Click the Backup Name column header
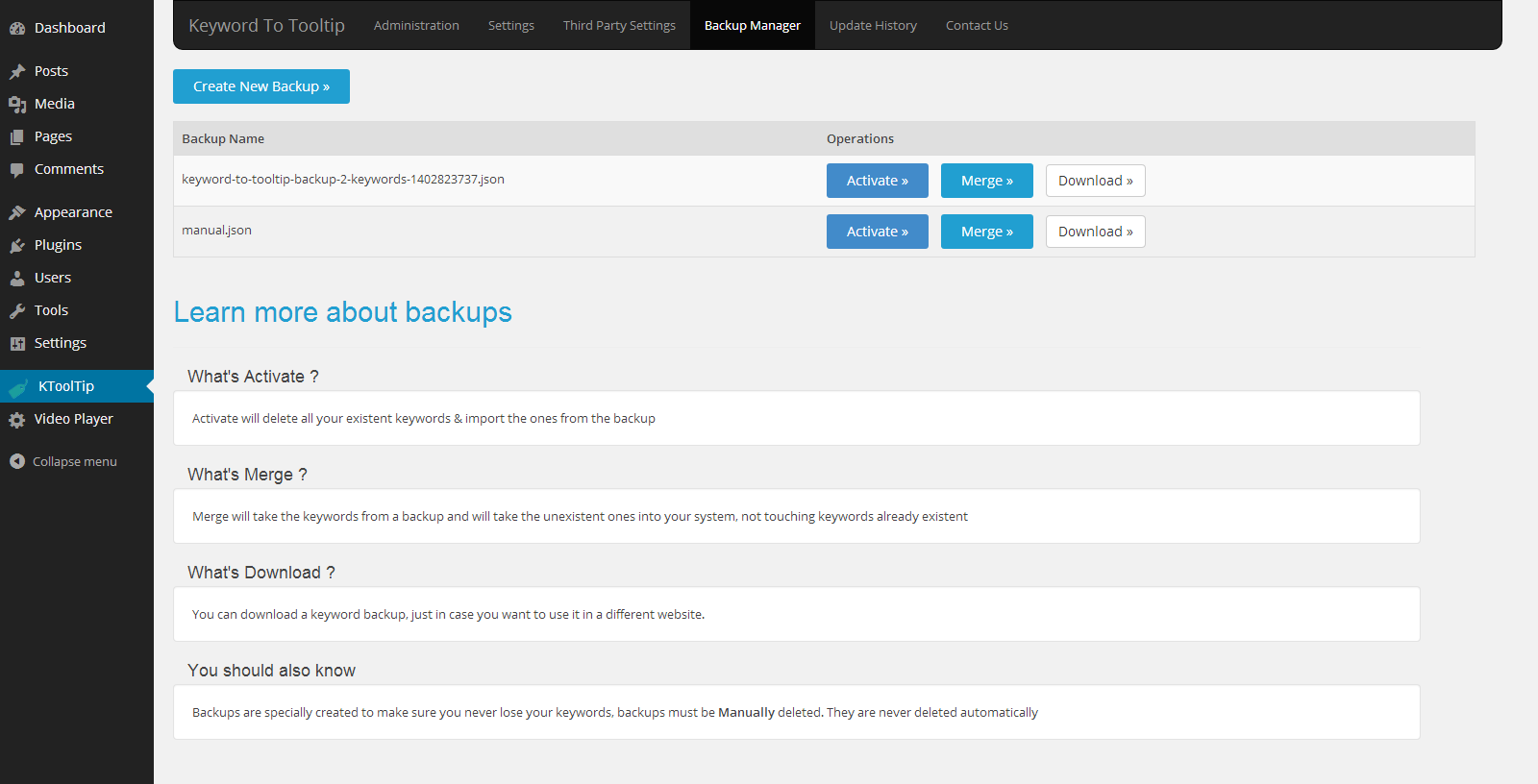This screenshot has height=784, width=1538. (223, 138)
